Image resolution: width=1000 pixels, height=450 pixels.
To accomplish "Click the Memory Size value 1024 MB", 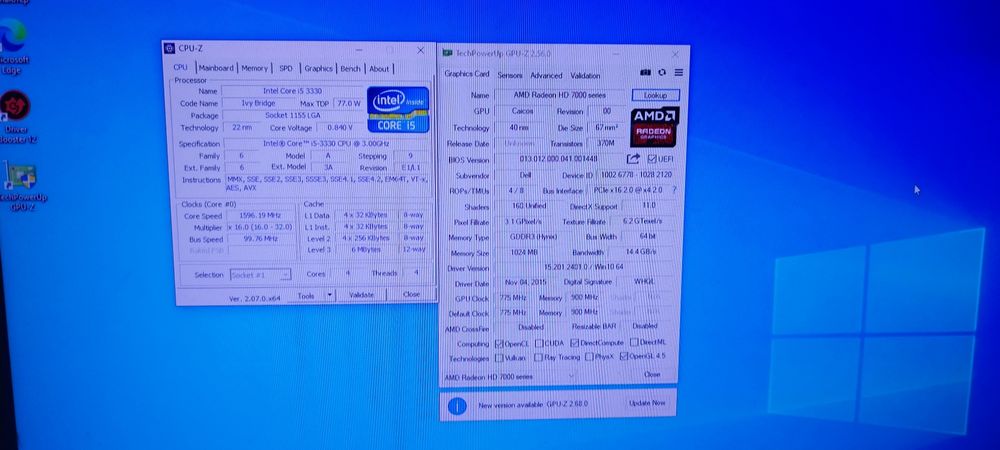I will [526, 253].
